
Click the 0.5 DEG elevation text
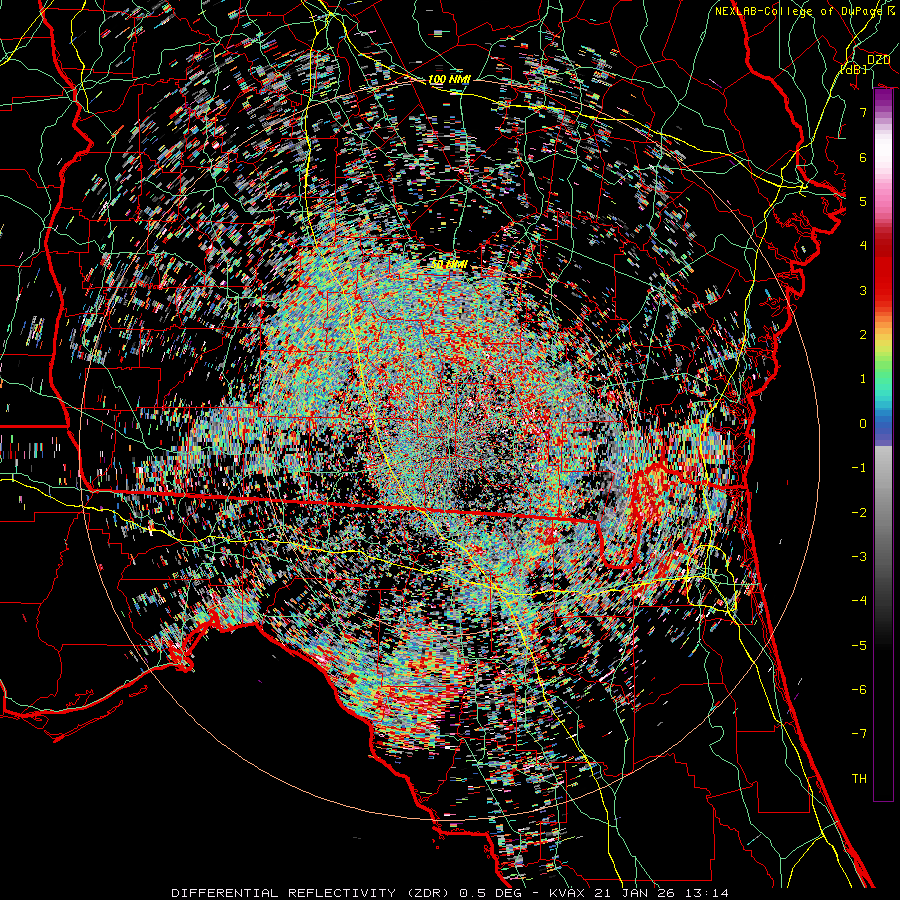pyautogui.click(x=491, y=893)
